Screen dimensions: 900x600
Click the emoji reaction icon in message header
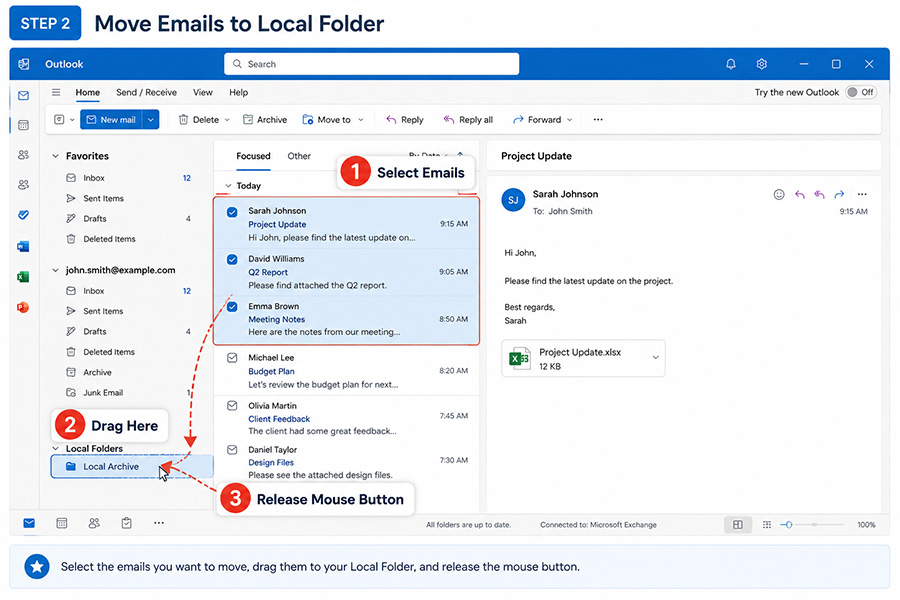pos(779,194)
